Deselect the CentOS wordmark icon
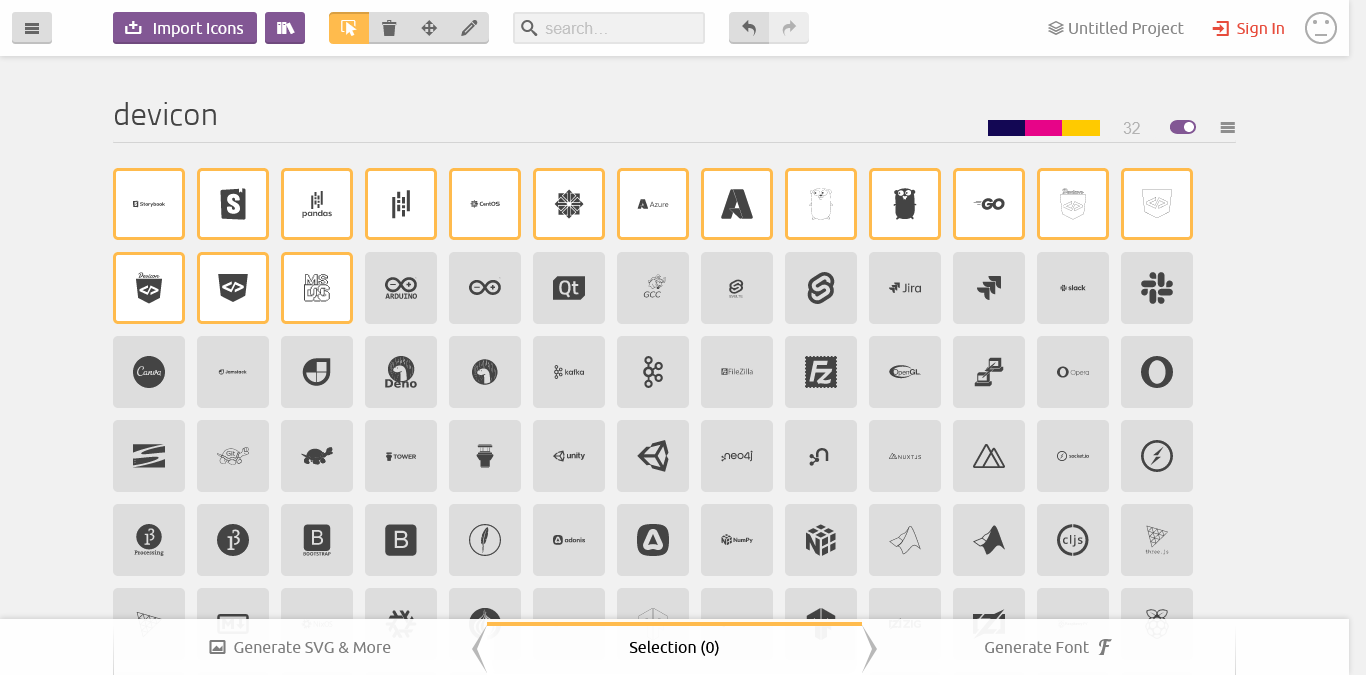 pyautogui.click(x=485, y=204)
